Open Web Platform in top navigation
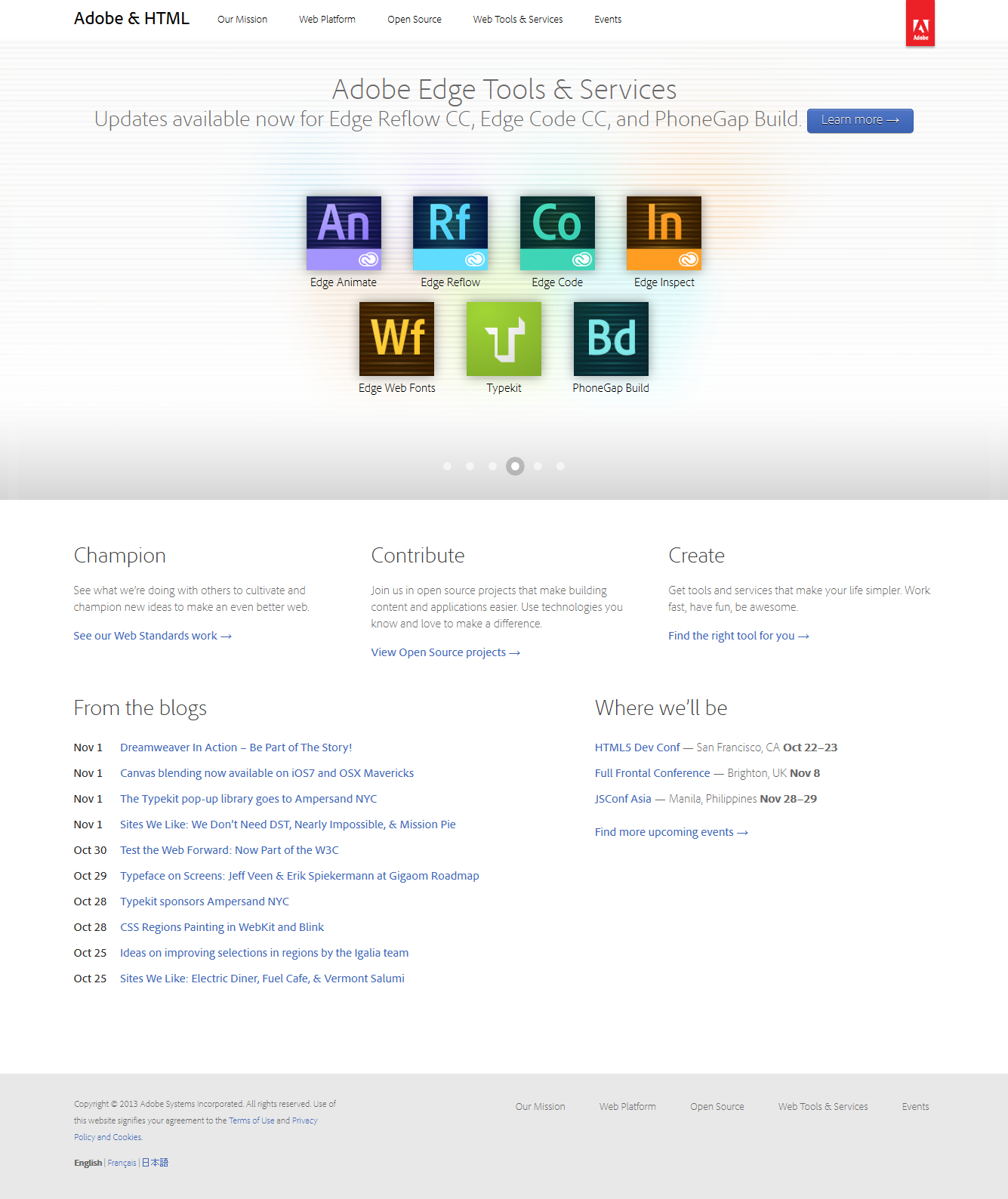 (327, 20)
